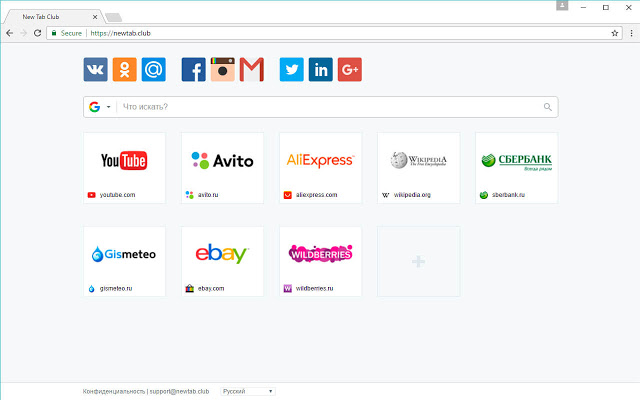
Task: Click the aliexpress.com label text
Action: click(x=316, y=195)
